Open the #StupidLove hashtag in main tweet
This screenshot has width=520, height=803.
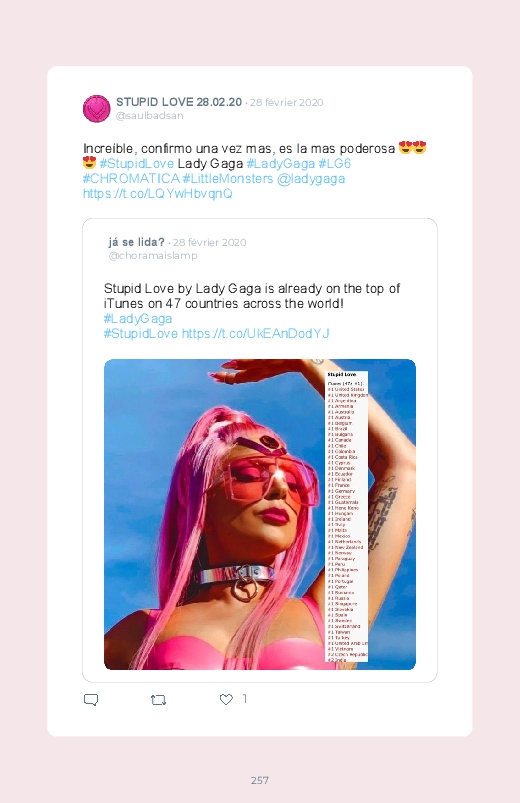136,164
